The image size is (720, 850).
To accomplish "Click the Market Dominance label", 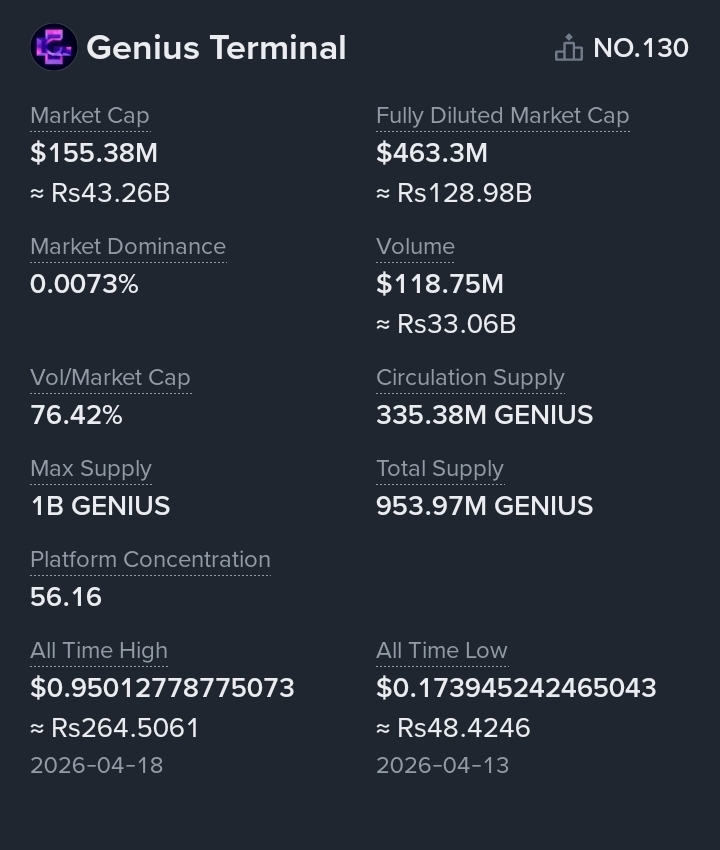I will pyautogui.click(x=128, y=247).
